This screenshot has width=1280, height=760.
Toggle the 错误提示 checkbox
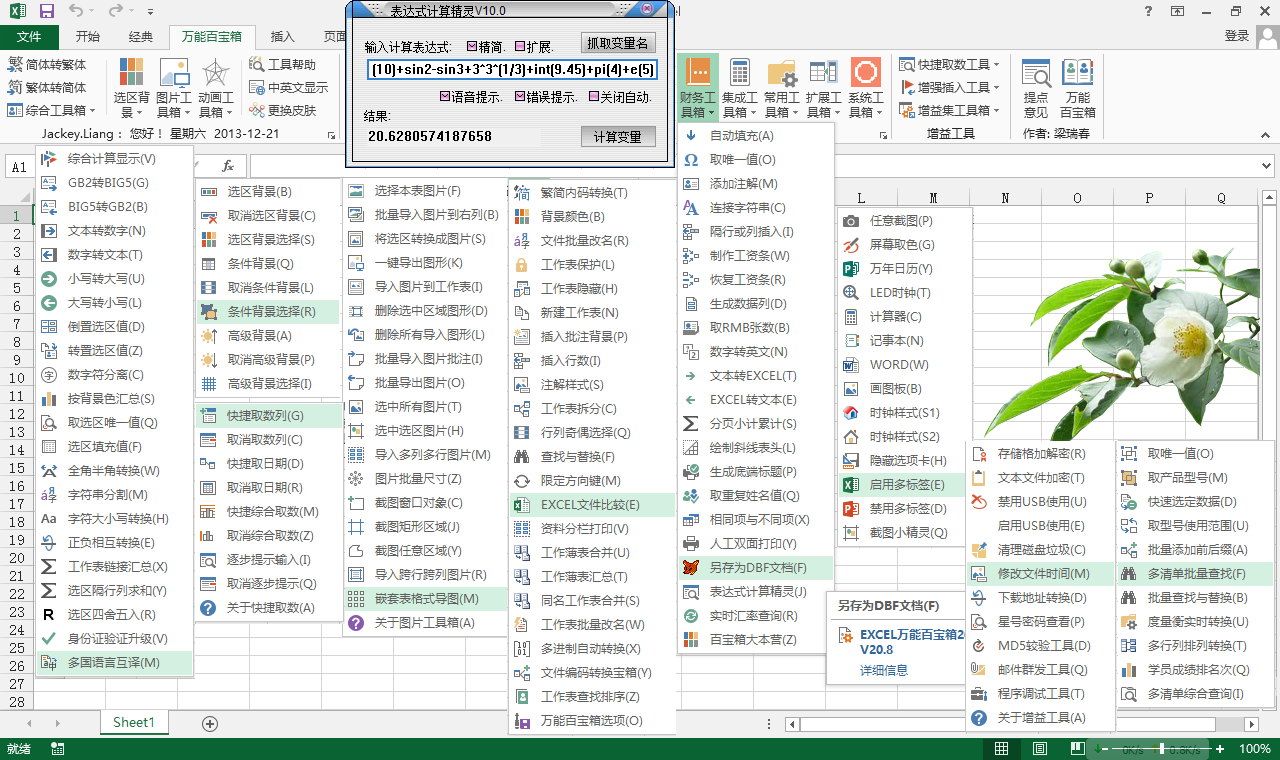click(520, 97)
